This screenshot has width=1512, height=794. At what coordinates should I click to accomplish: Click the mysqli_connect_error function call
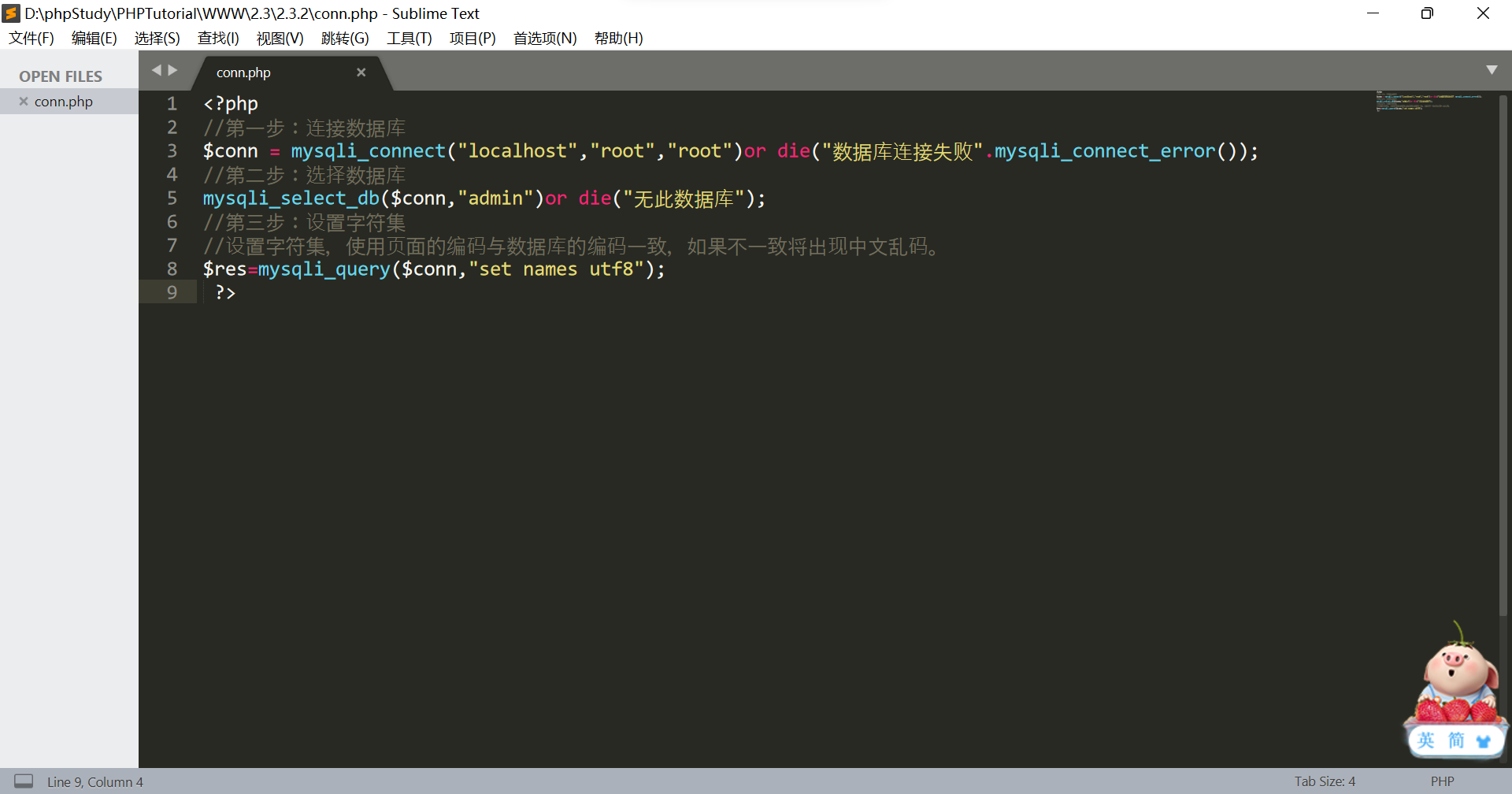pos(1105,150)
